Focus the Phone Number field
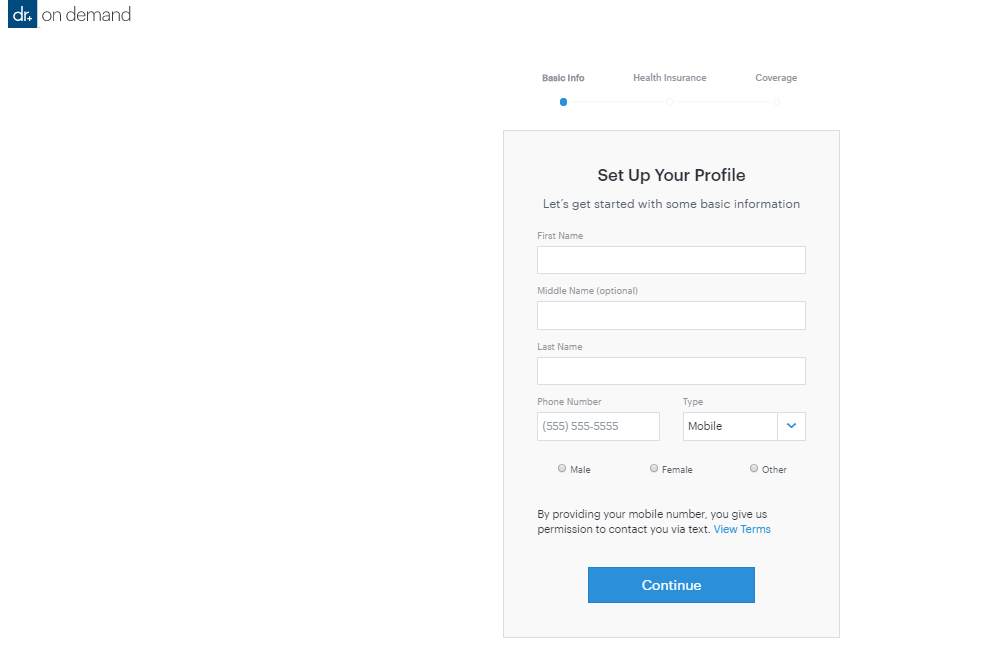This screenshot has height=645, width=1002. click(x=598, y=426)
